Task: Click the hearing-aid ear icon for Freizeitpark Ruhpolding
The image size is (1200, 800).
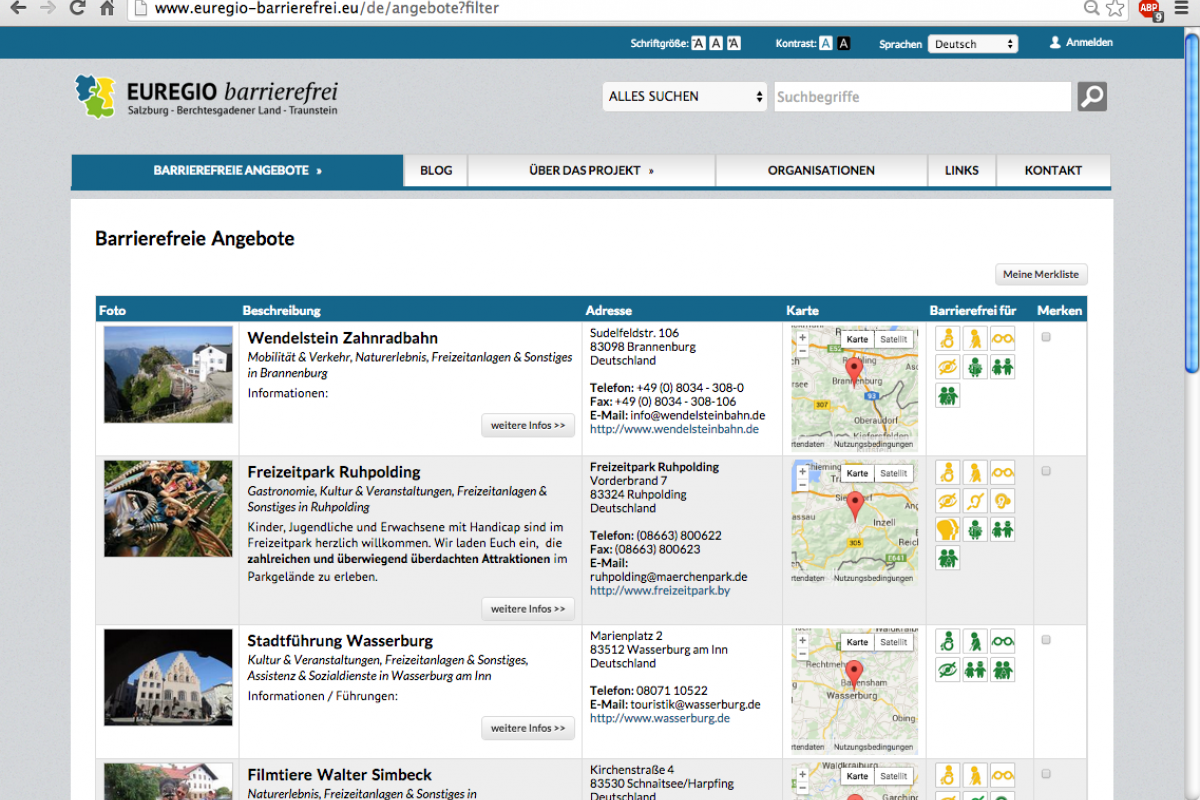Action: pyautogui.click(x=1002, y=500)
